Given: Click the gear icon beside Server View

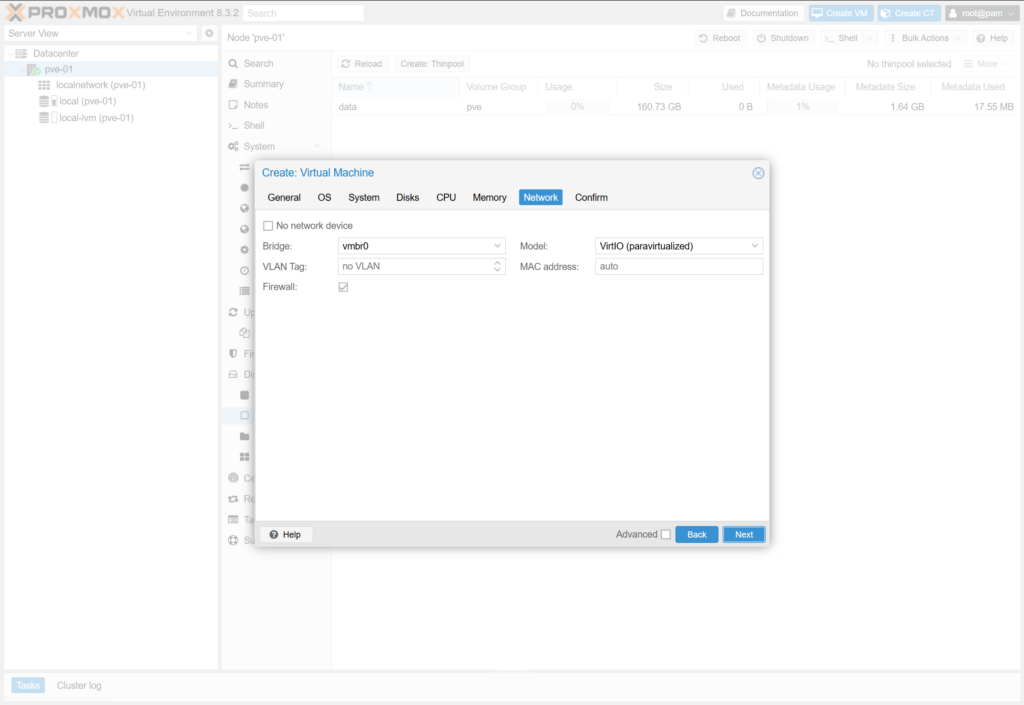Looking at the screenshot, I should [x=209, y=33].
